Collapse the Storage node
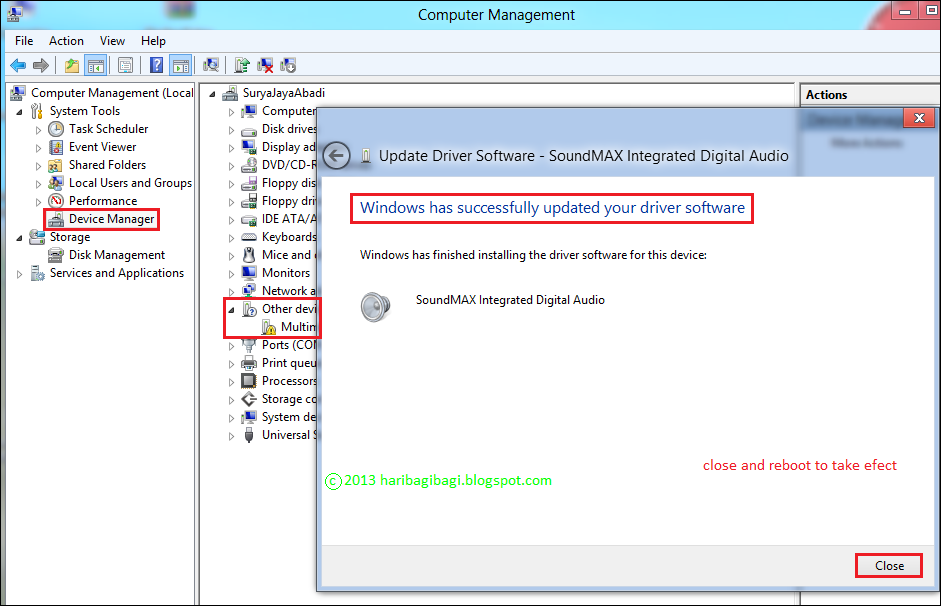The image size is (941, 606). (x=19, y=238)
